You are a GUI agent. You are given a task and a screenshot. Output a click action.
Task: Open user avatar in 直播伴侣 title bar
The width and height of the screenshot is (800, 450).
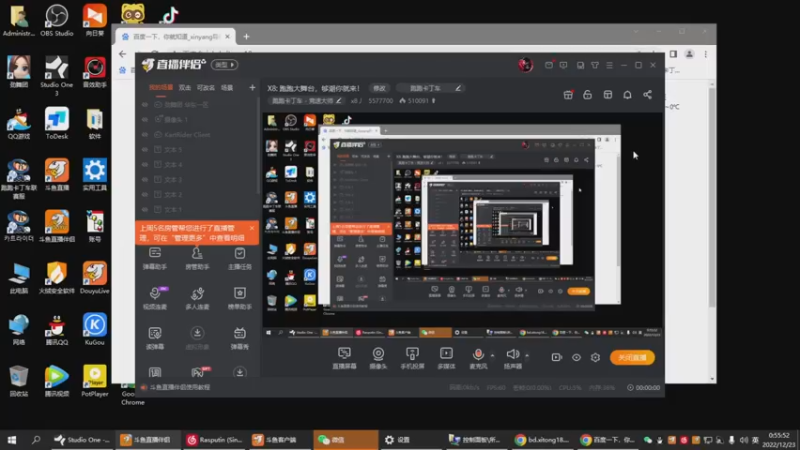pos(526,65)
